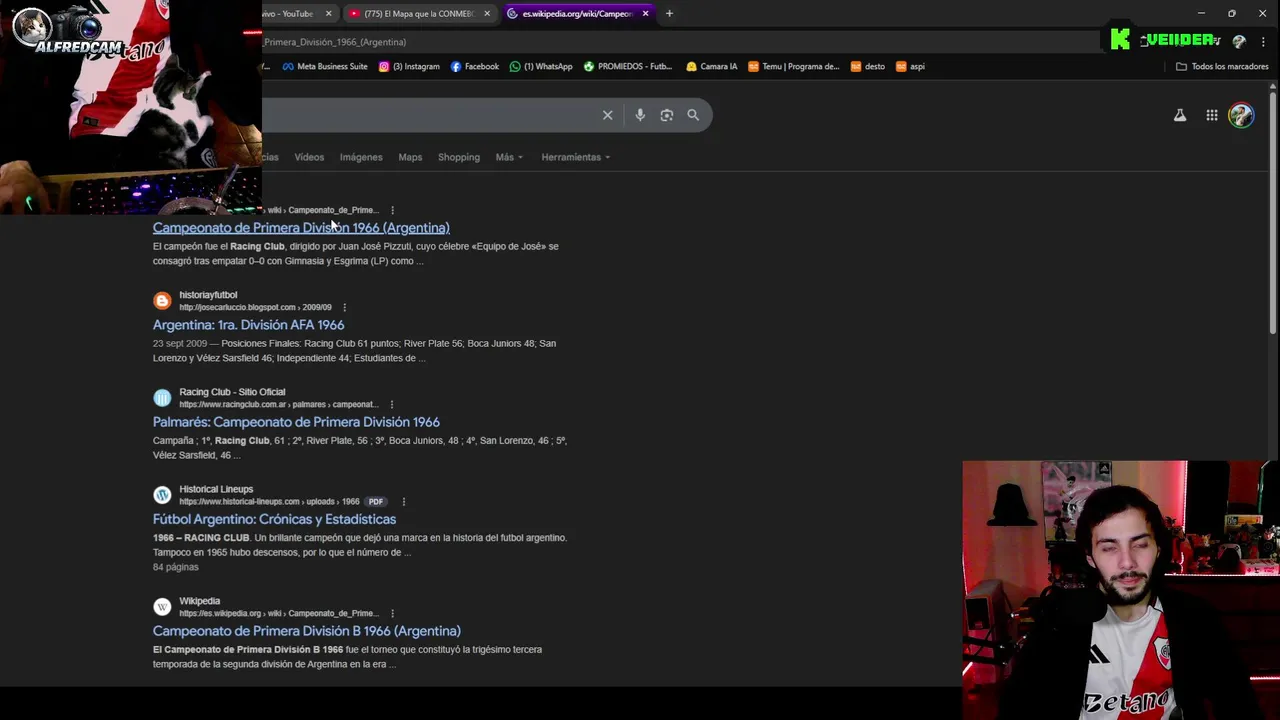The width and height of the screenshot is (1280, 720).
Task: Clear the Google search box
Action: [x=607, y=115]
